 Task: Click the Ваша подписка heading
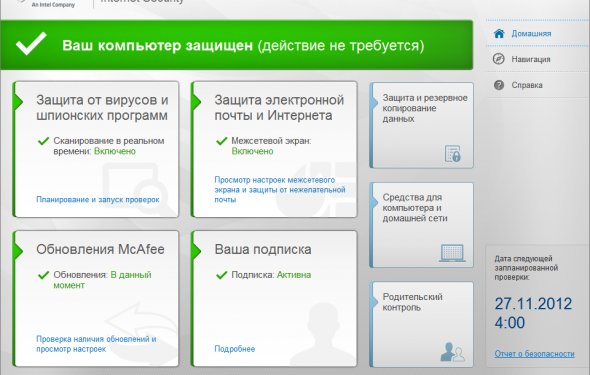click(263, 249)
